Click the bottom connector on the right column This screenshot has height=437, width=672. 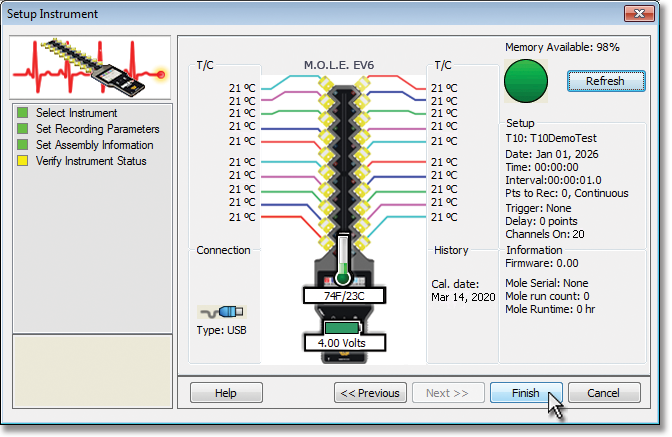click(x=362, y=243)
